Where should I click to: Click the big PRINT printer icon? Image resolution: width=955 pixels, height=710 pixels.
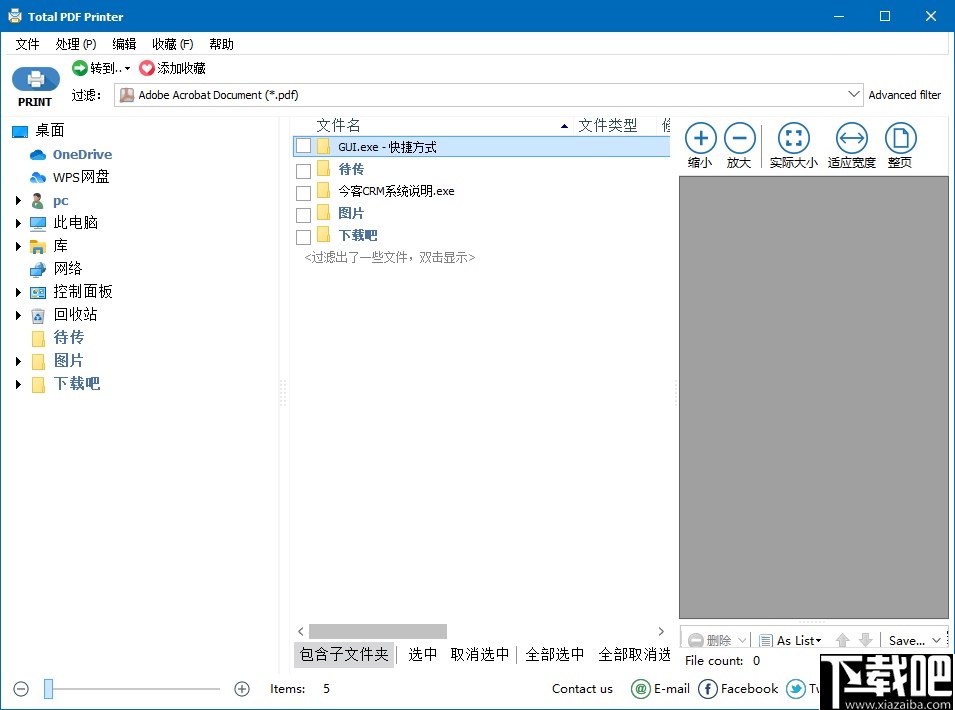pos(35,80)
